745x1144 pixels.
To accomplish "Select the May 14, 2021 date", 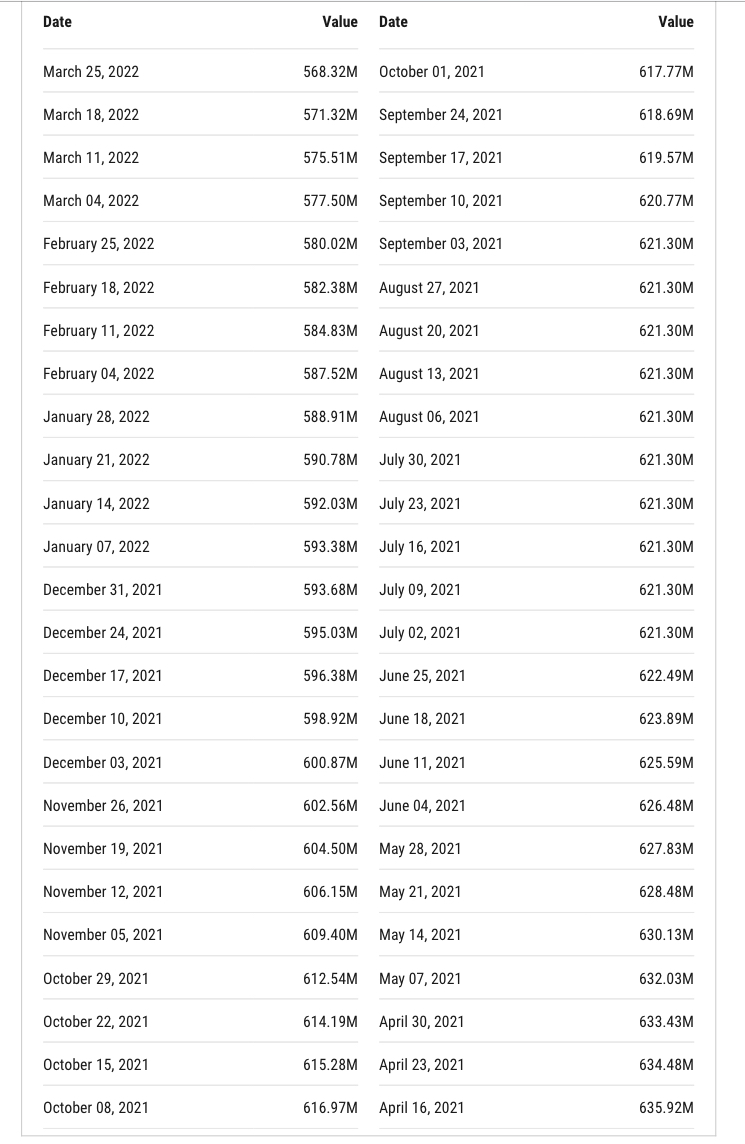I will tap(420, 935).
